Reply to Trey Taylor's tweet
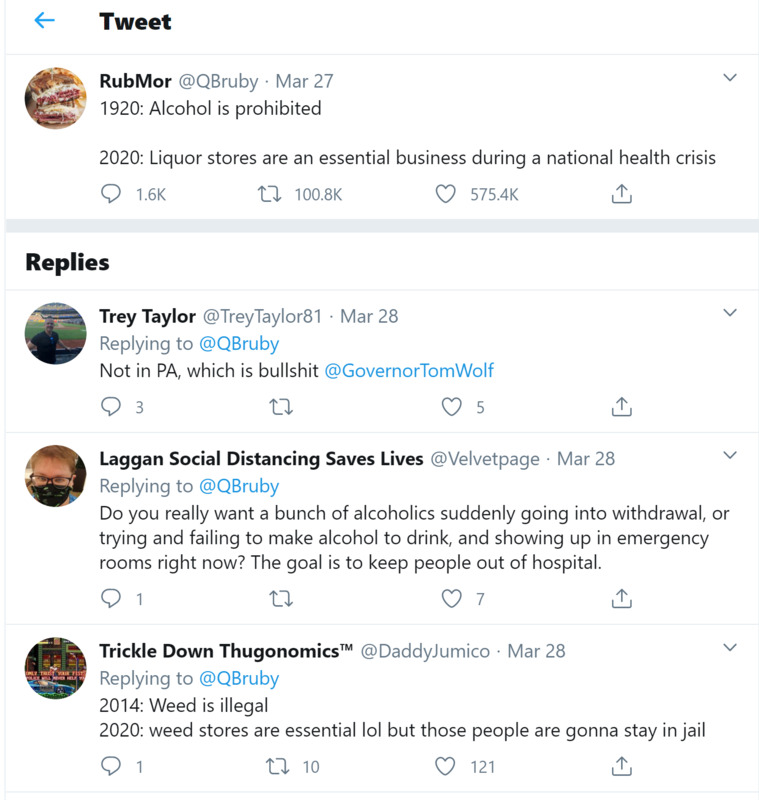 click(112, 407)
